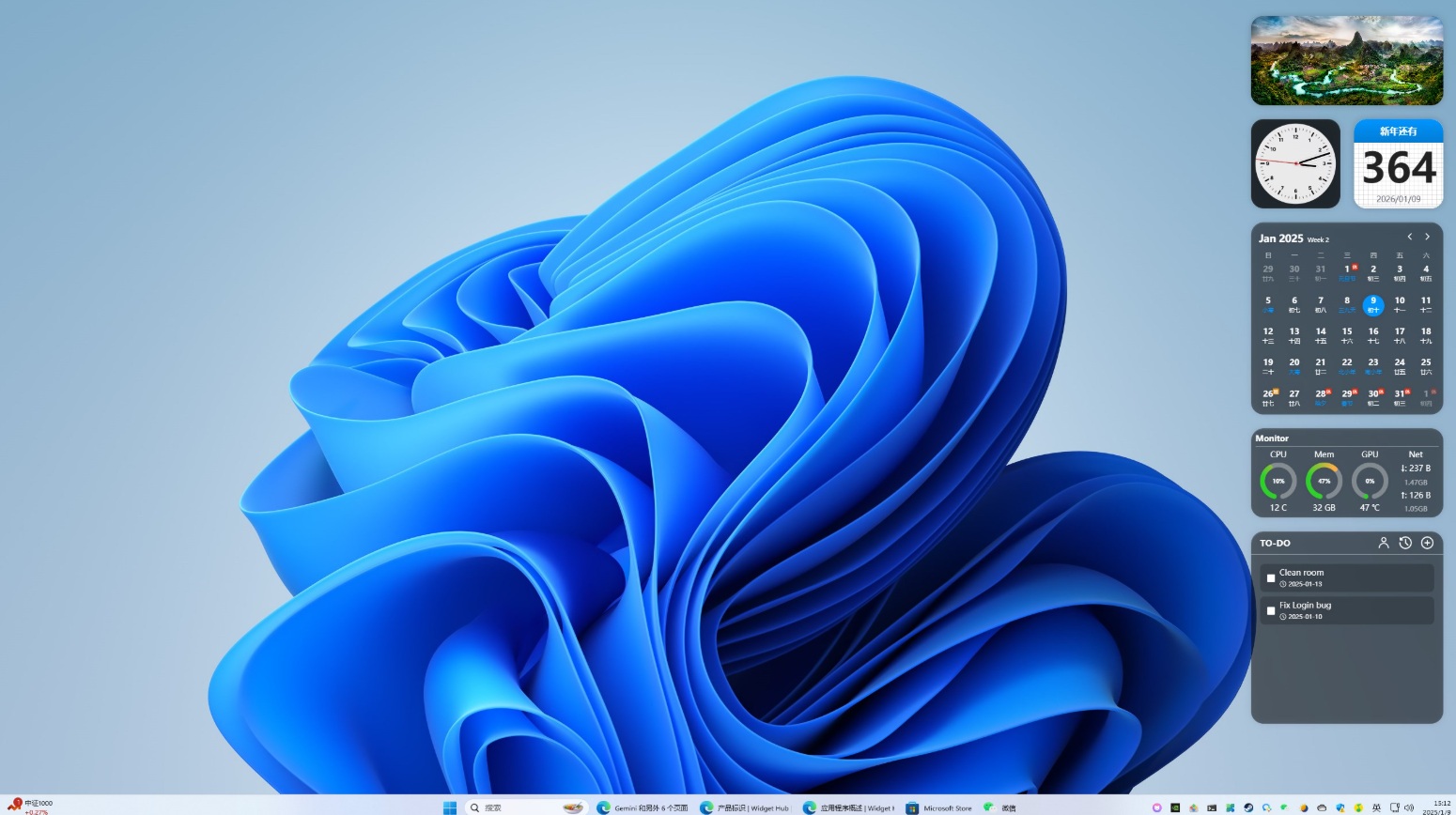
Task: Open the analog clock widget
Action: [x=1295, y=162]
